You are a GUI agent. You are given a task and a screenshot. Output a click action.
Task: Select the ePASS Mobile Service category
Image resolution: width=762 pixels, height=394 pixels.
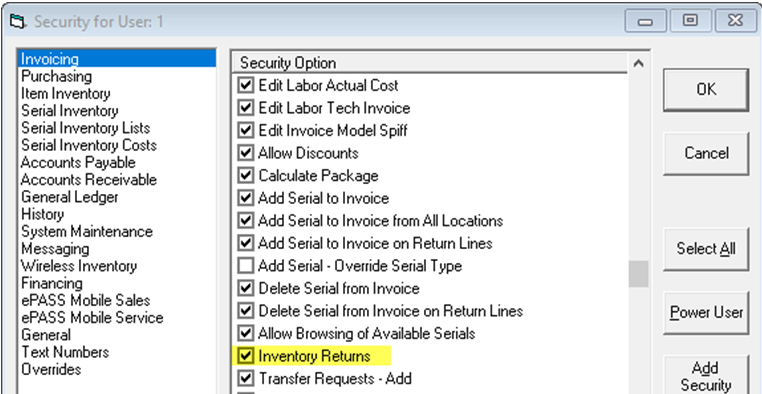click(117, 318)
